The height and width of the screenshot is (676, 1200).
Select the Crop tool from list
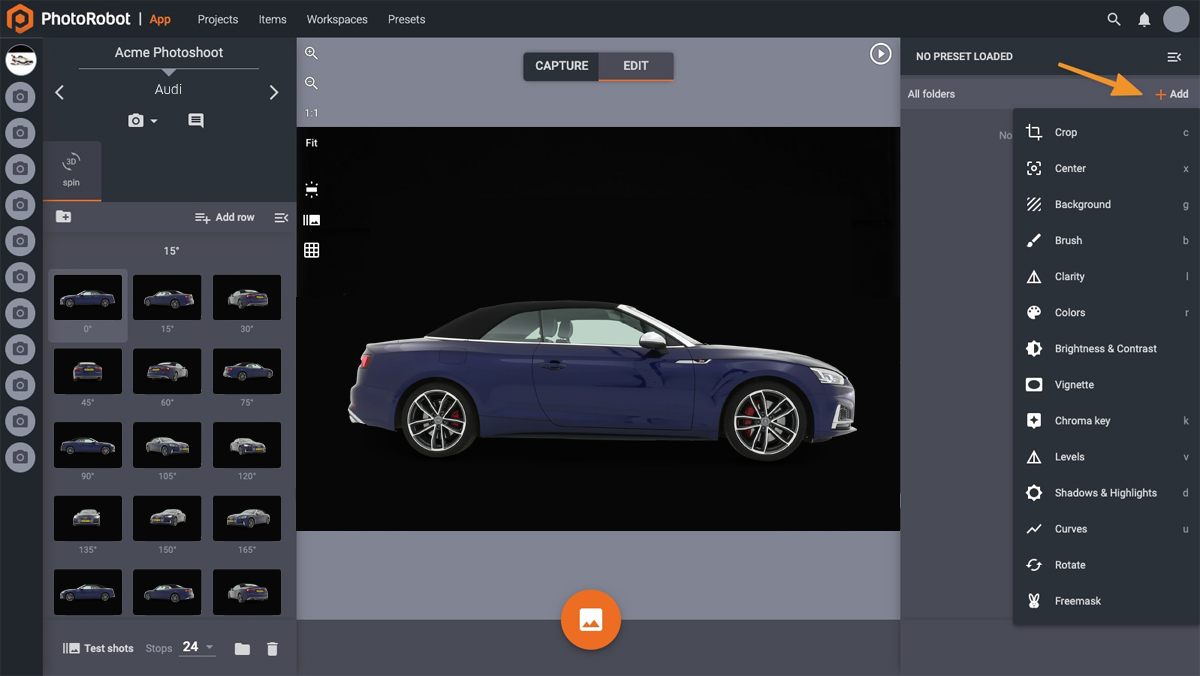point(1065,132)
